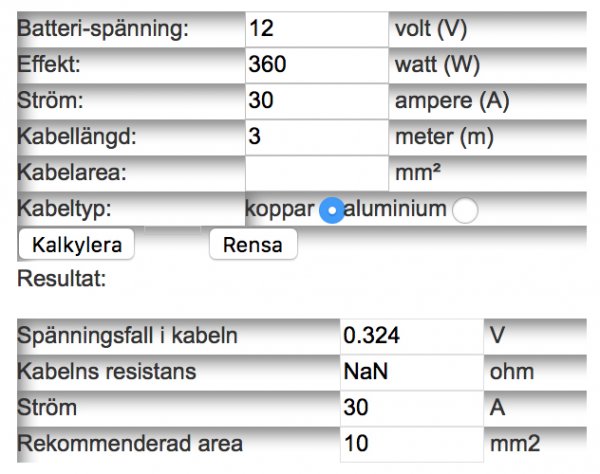Click the Rensa button
The width and height of the screenshot is (600, 474).
point(252,244)
